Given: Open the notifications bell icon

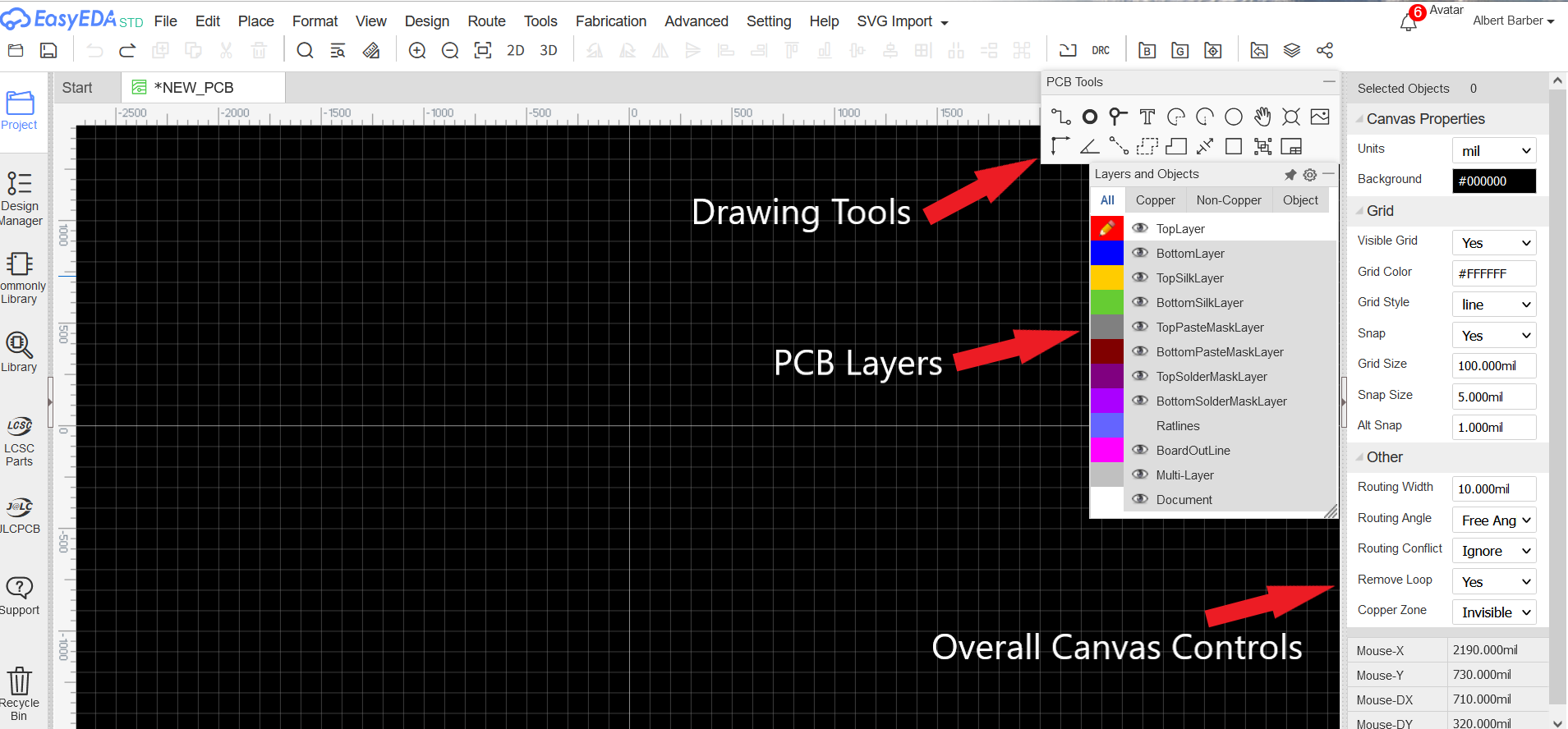Looking at the screenshot, I should 1409,21.
